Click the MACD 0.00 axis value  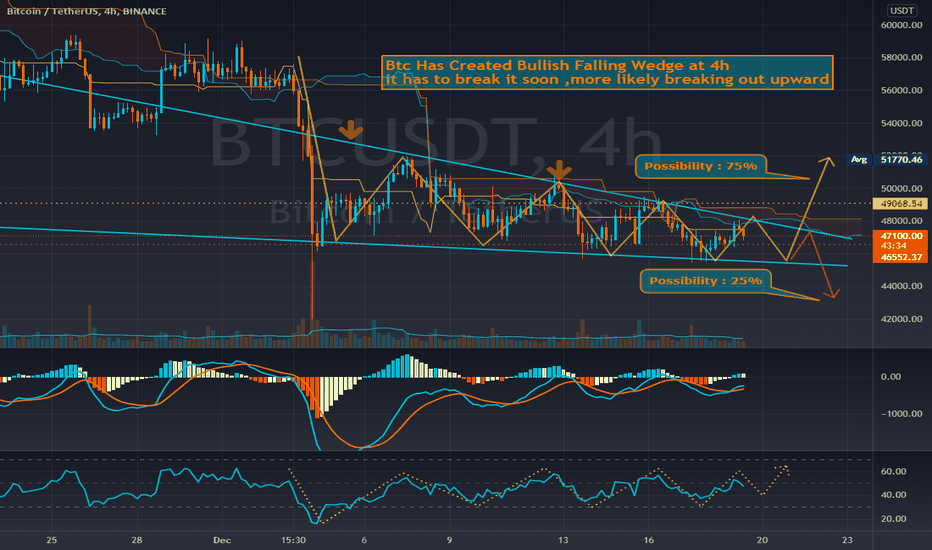(x=890, y=377)
